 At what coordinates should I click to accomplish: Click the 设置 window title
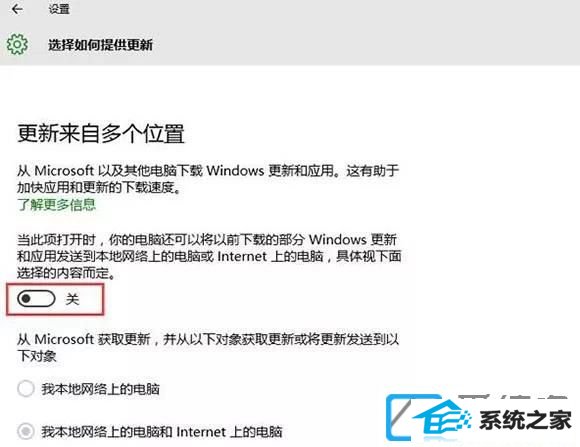59,9
